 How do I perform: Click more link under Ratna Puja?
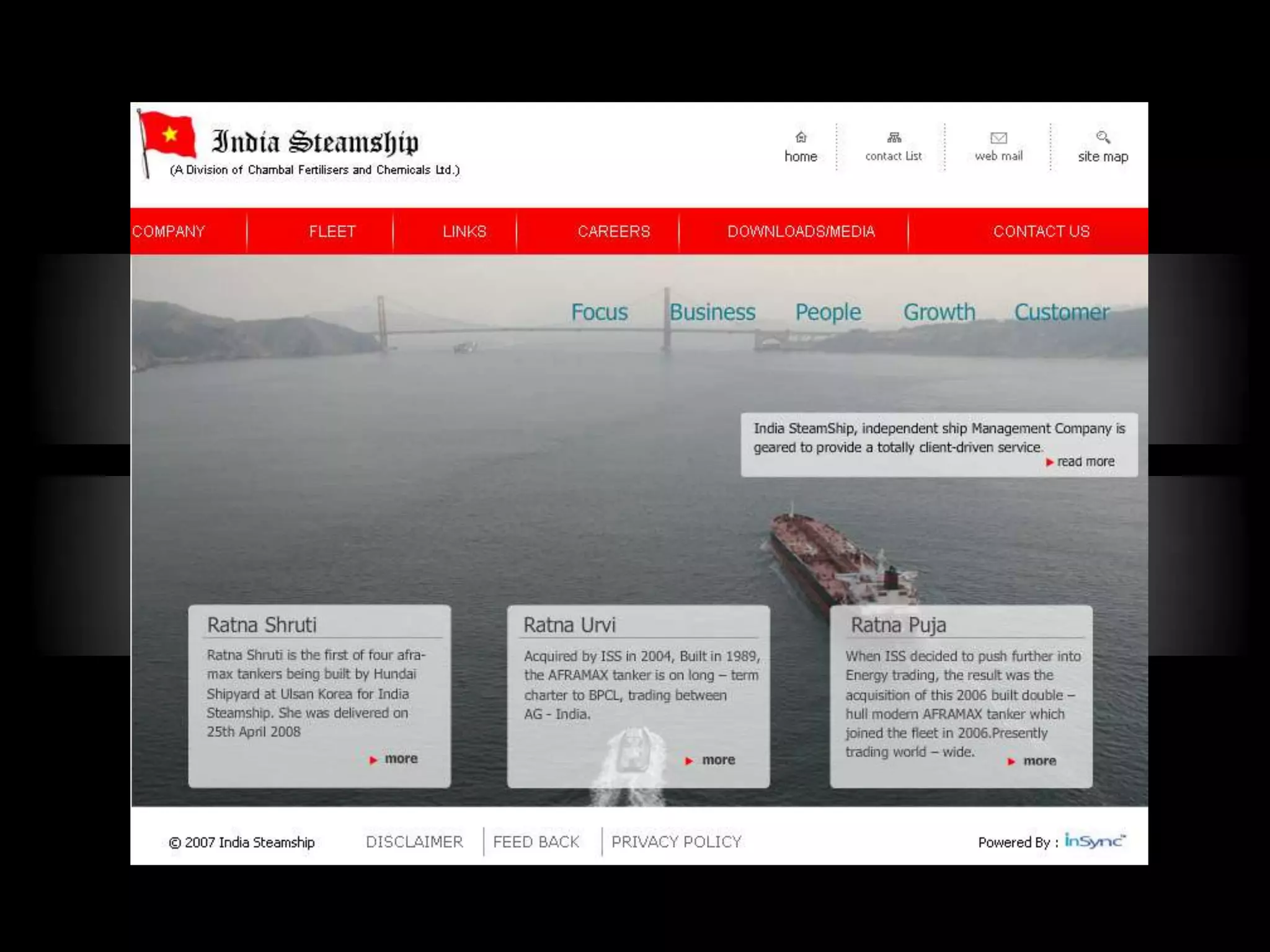pyautogui.click(x=1039, y=761)
